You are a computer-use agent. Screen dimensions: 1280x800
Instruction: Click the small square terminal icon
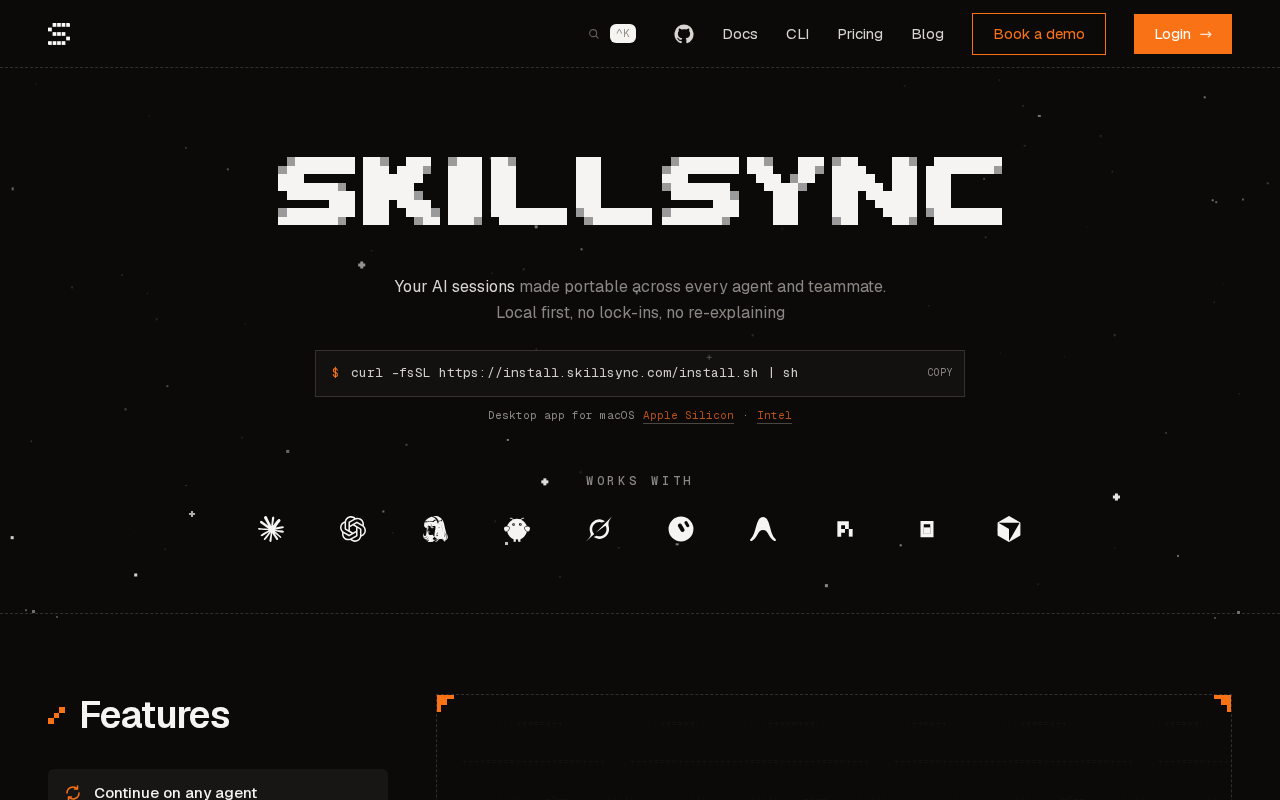(927, 529)
